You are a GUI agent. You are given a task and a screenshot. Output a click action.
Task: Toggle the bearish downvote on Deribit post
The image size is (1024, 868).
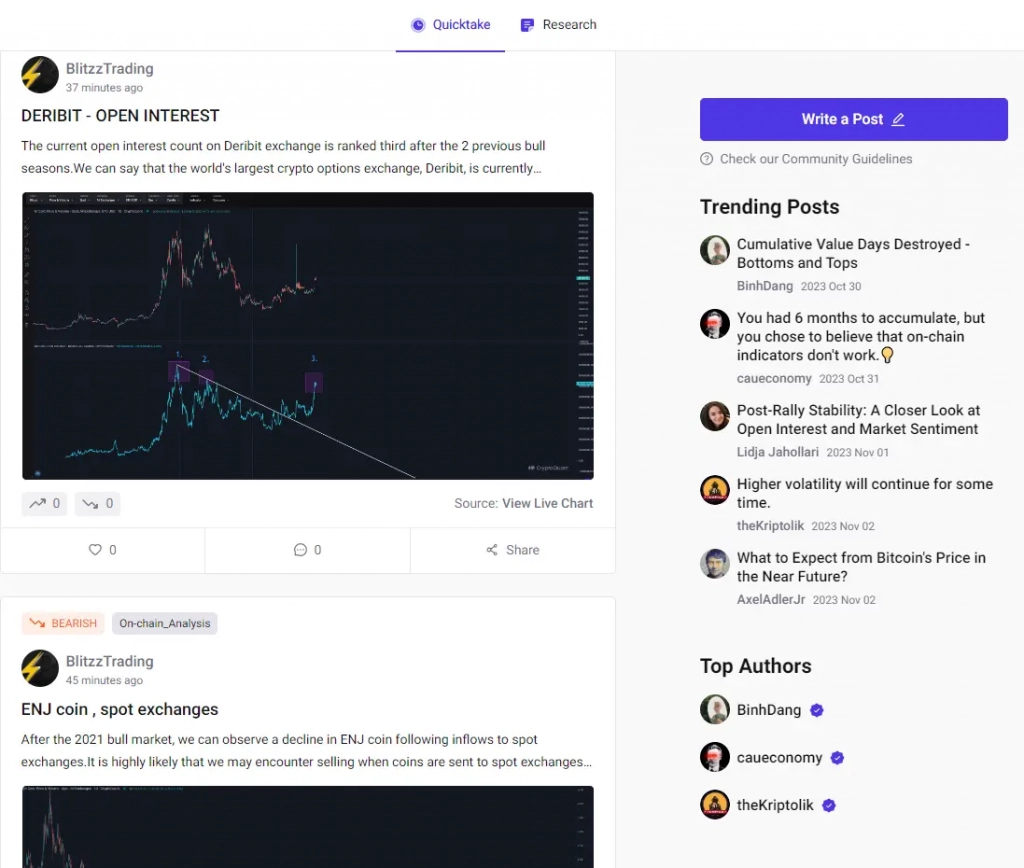97,503
